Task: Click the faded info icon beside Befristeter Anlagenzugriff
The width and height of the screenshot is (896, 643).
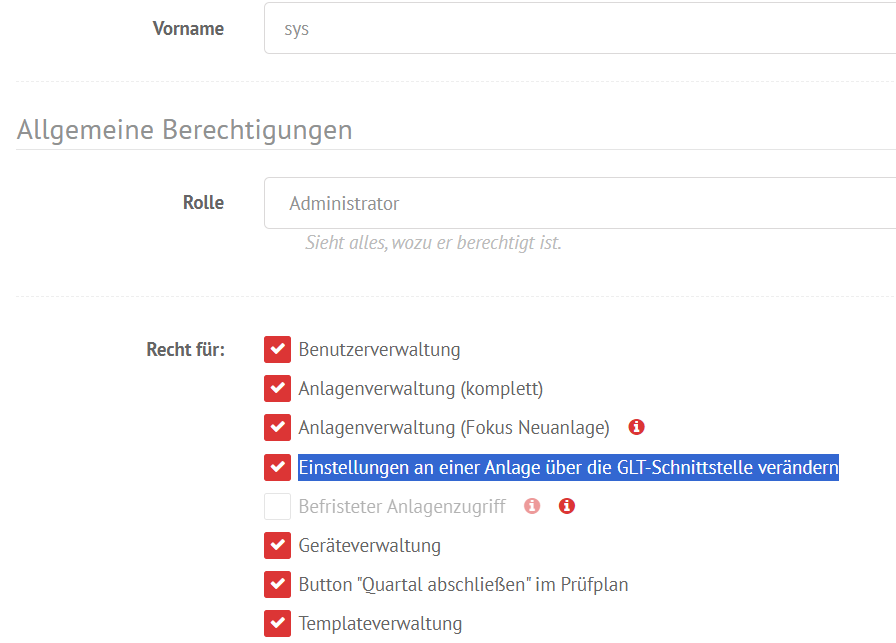Action: click(532, 506)
